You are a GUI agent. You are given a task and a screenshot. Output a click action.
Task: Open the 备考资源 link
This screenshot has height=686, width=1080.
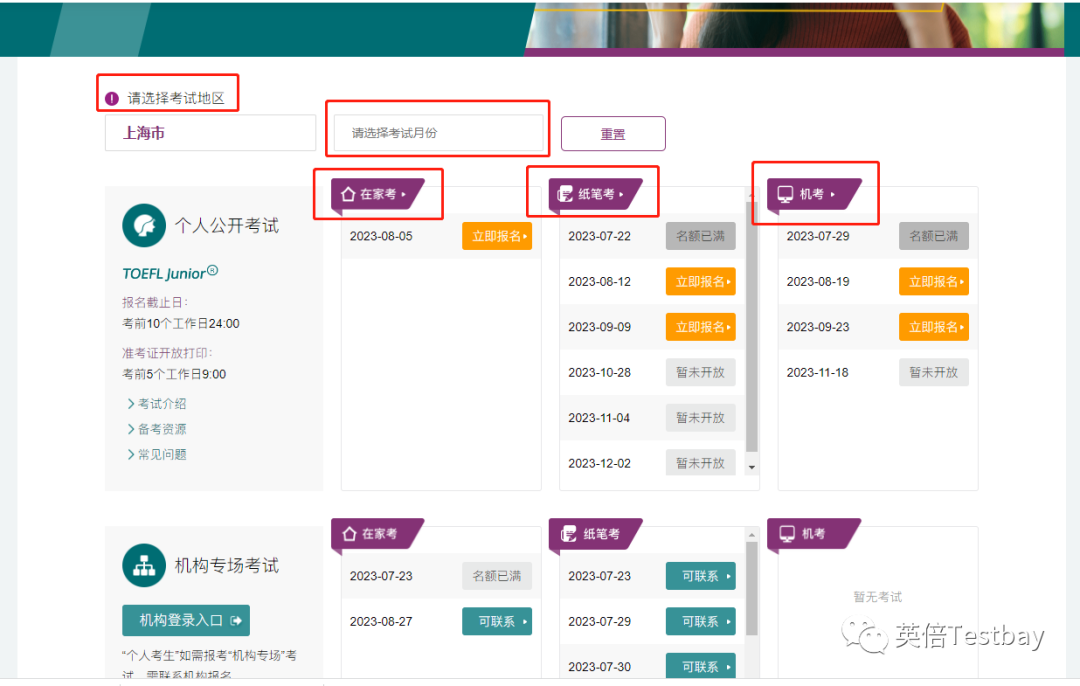(x=157, y=429)
